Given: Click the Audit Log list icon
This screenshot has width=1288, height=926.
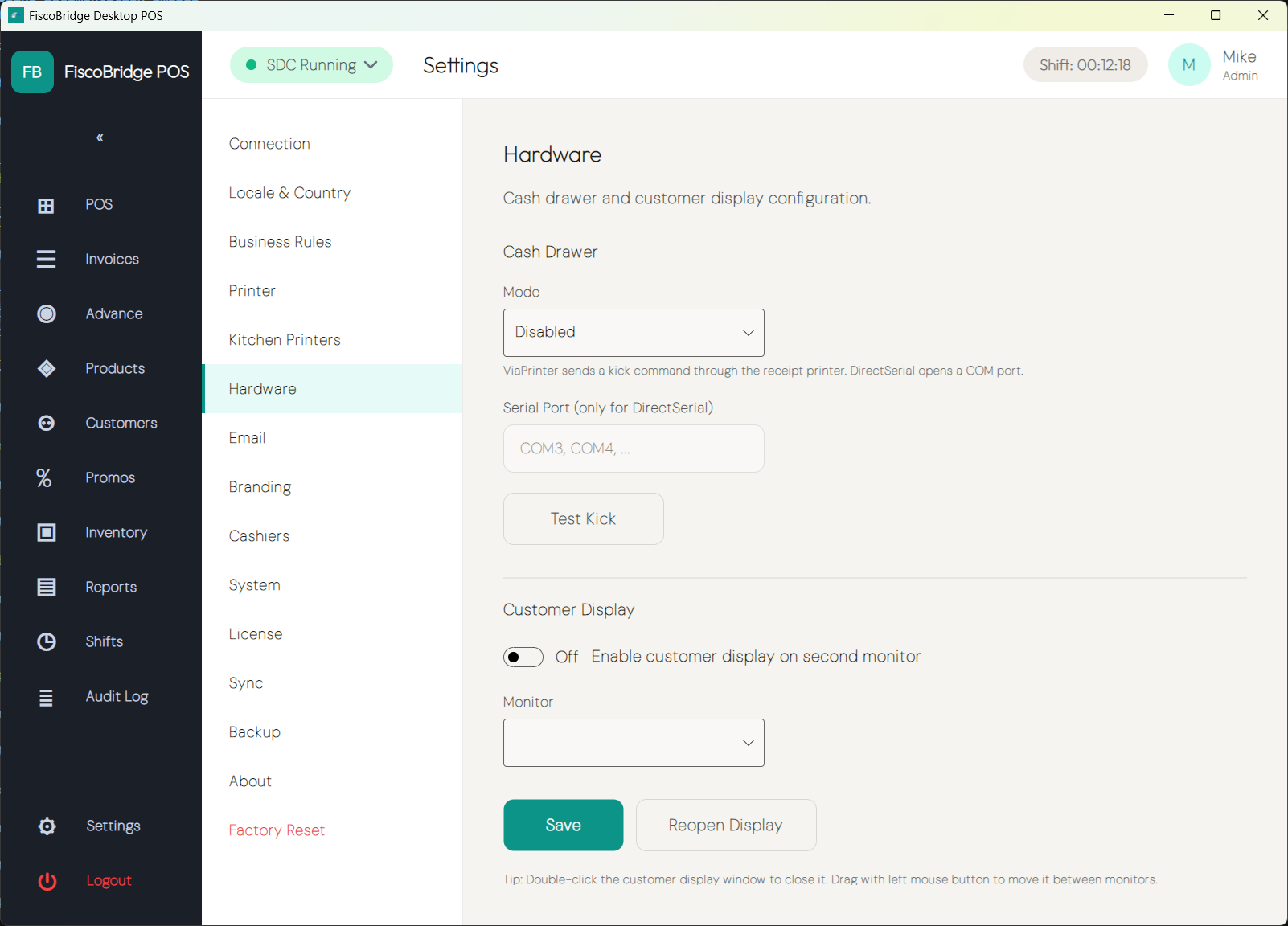Looking at the screenshot, I should click(46, 698).
